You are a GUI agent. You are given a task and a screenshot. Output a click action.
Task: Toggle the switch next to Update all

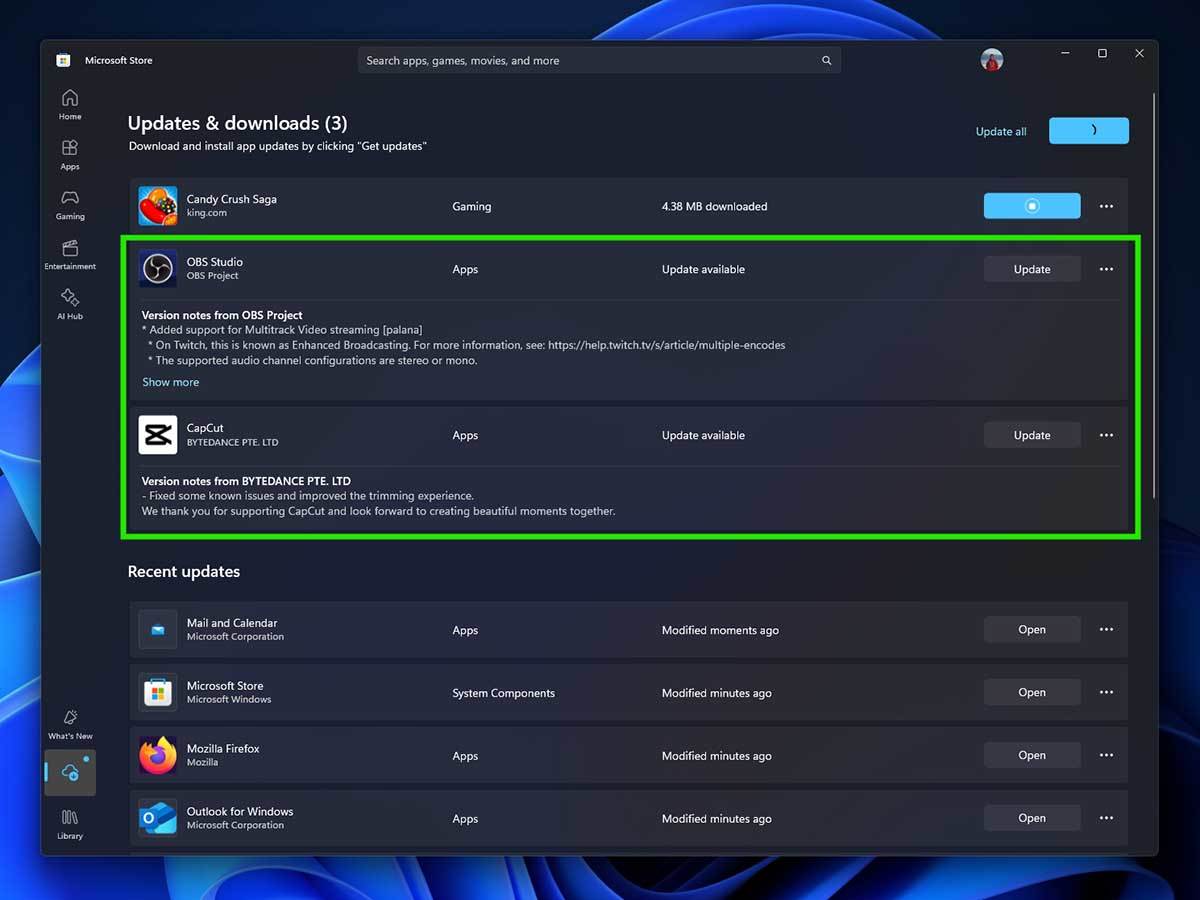click(x=1088, y=130)
